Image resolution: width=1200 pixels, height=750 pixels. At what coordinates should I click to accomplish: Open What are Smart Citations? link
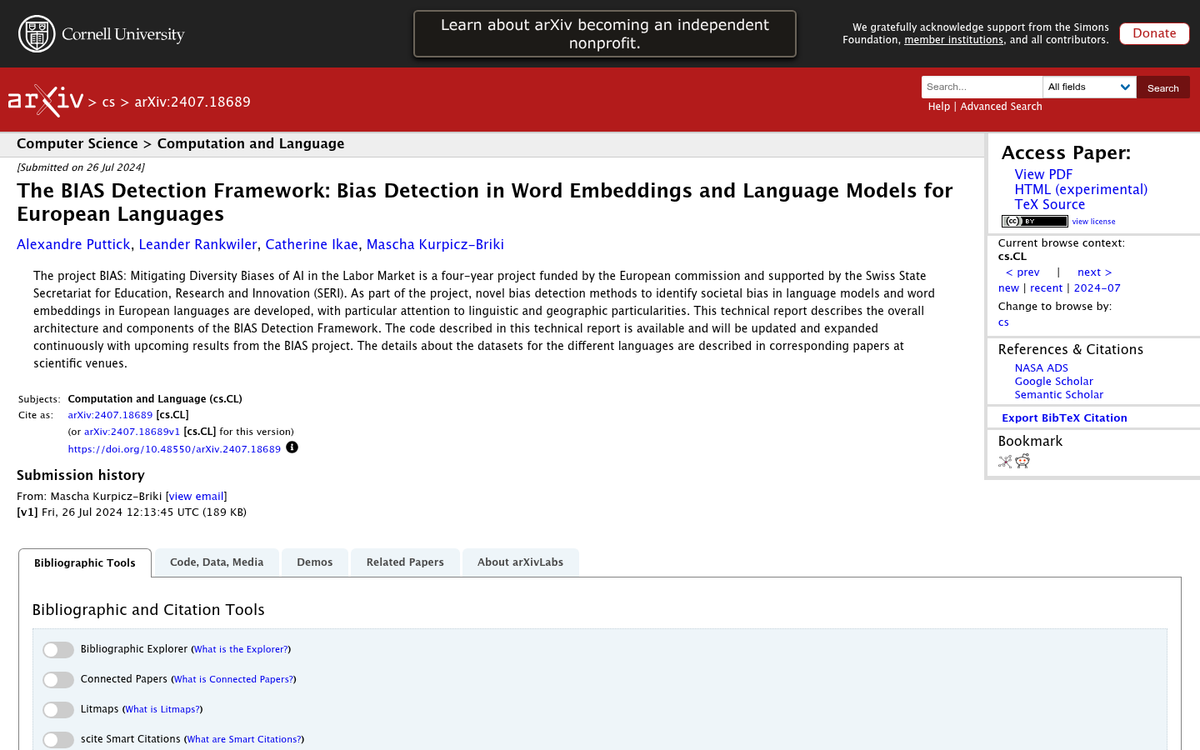tap(243, 740)
